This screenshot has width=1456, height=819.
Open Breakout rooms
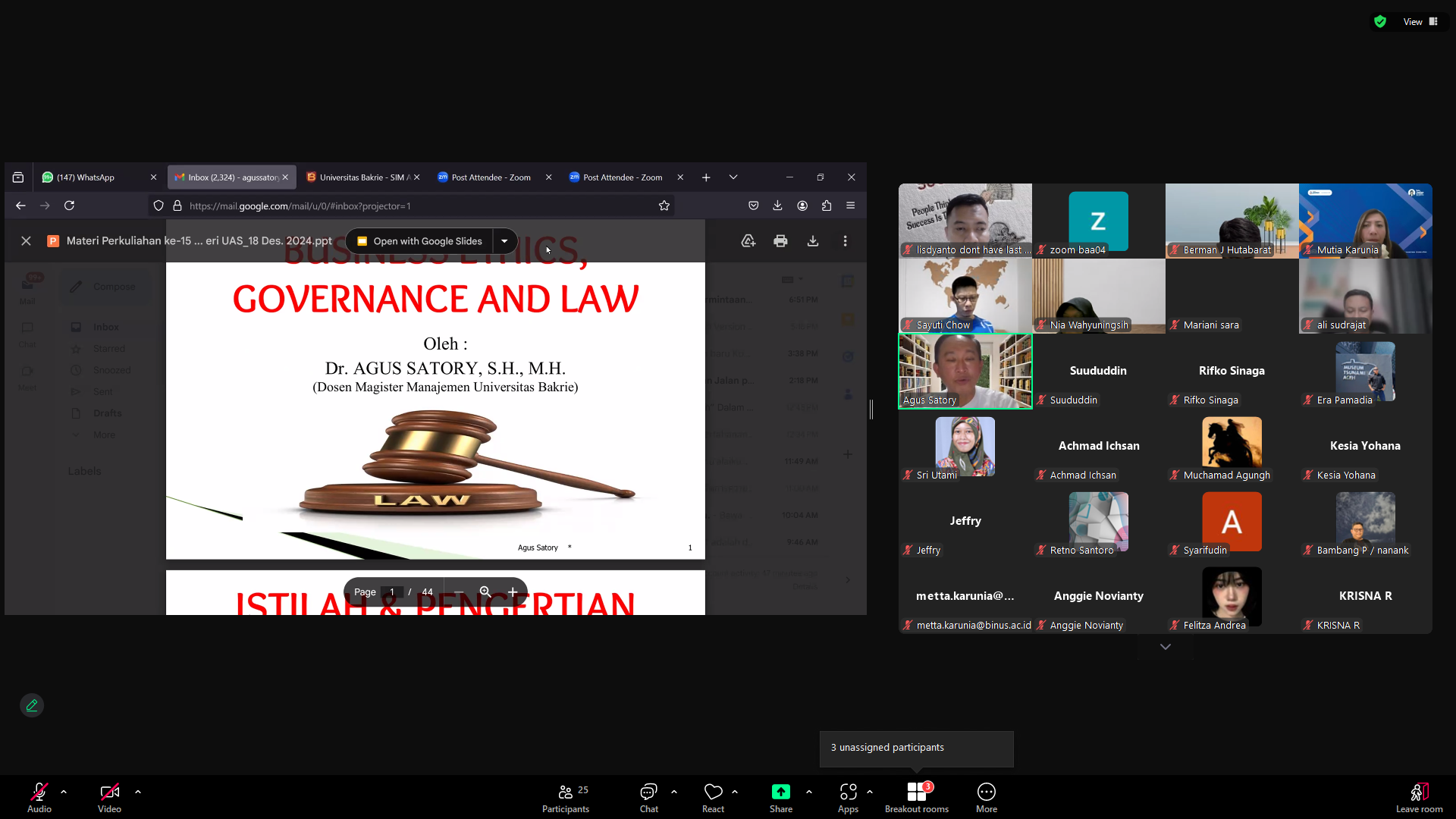(917, 797)
